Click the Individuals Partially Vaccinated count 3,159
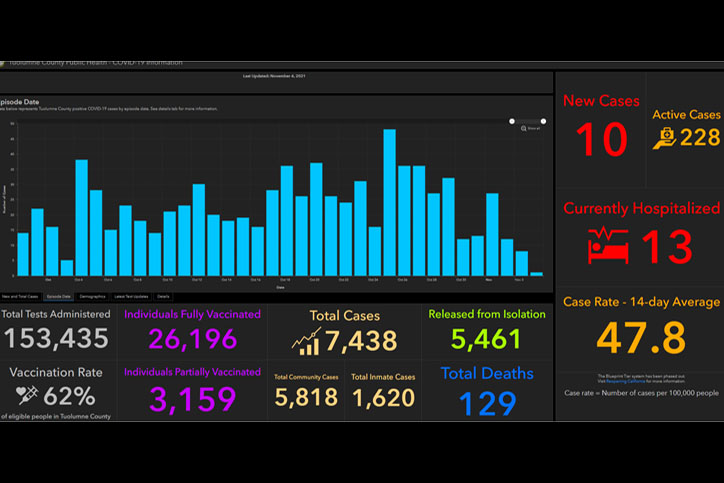Image resolution: width=724 pixels, height=483 pixels. [193, 398]
